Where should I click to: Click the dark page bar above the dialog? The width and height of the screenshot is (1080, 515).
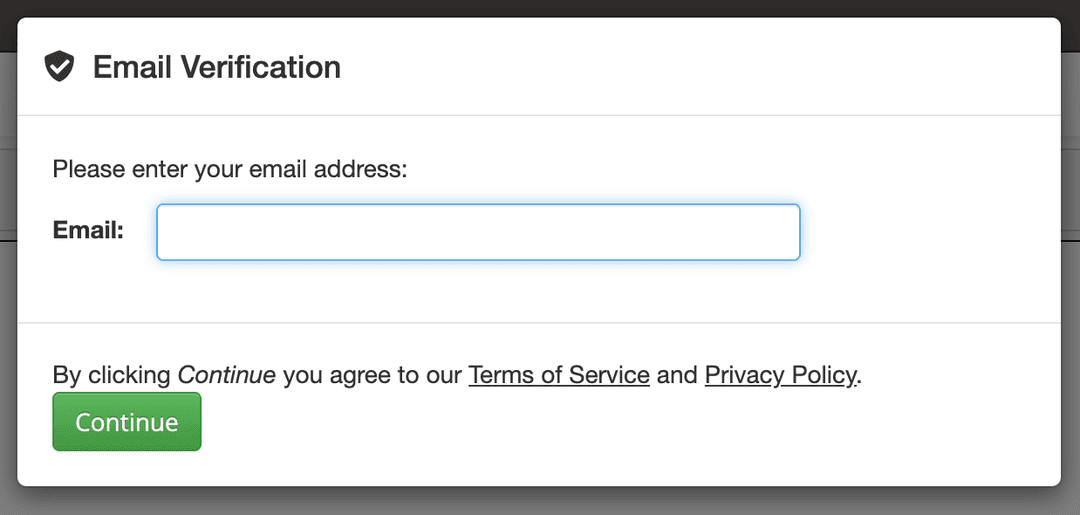pos(540,8)
